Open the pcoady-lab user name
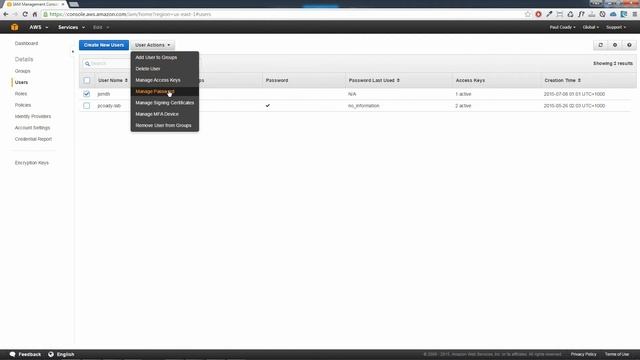The width and height of the screenshot is (640, 360). (109, 106)
